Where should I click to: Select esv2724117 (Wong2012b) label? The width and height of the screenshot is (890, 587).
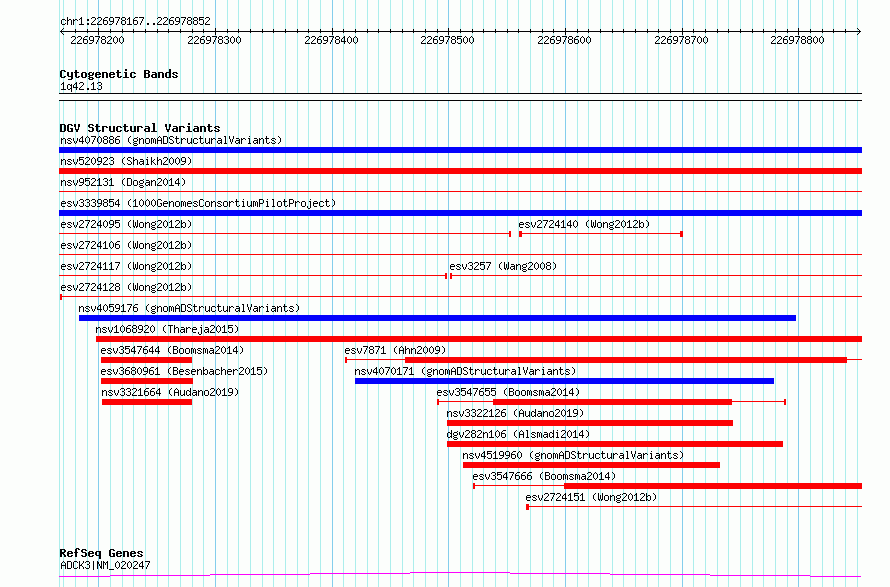(126, 266)
